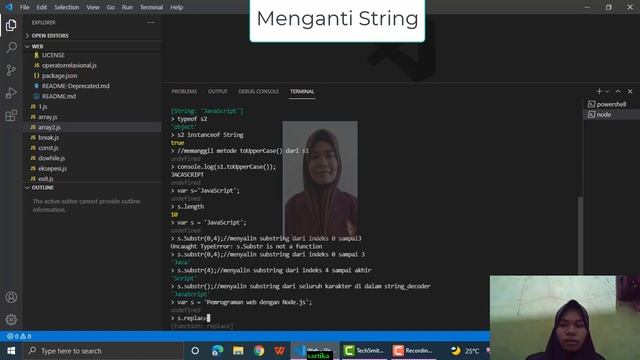
Task: Select the powershell terminal instance
Action: tap(611, 104)
